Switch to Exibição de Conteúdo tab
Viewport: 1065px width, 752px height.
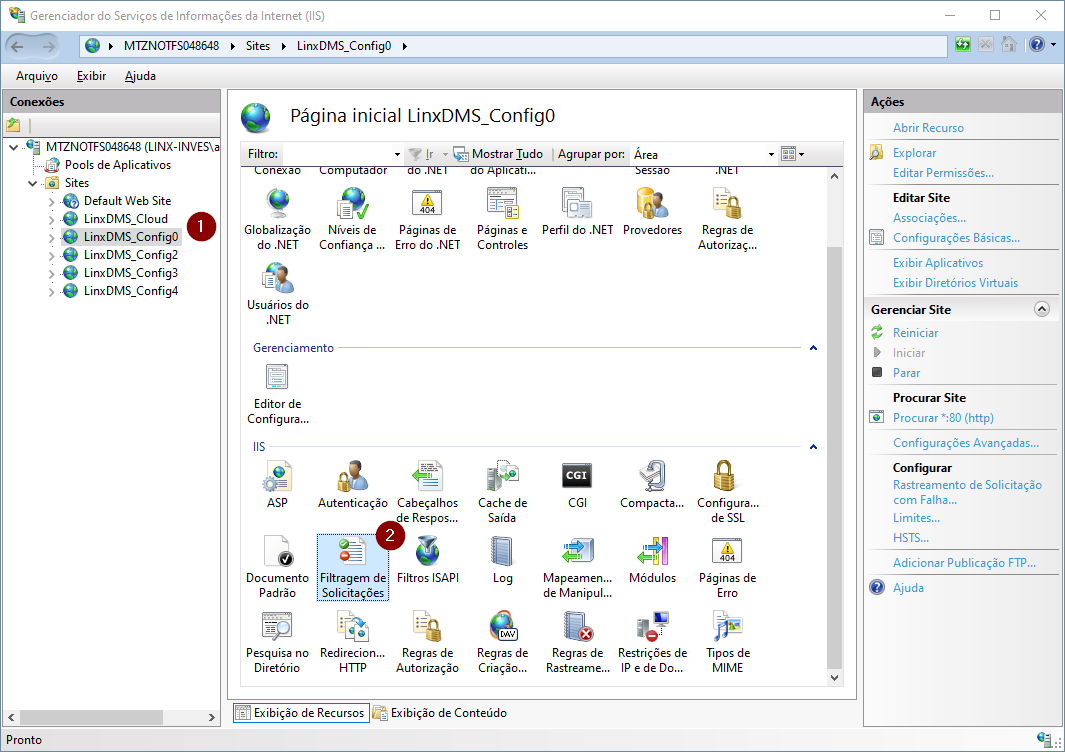440,713
